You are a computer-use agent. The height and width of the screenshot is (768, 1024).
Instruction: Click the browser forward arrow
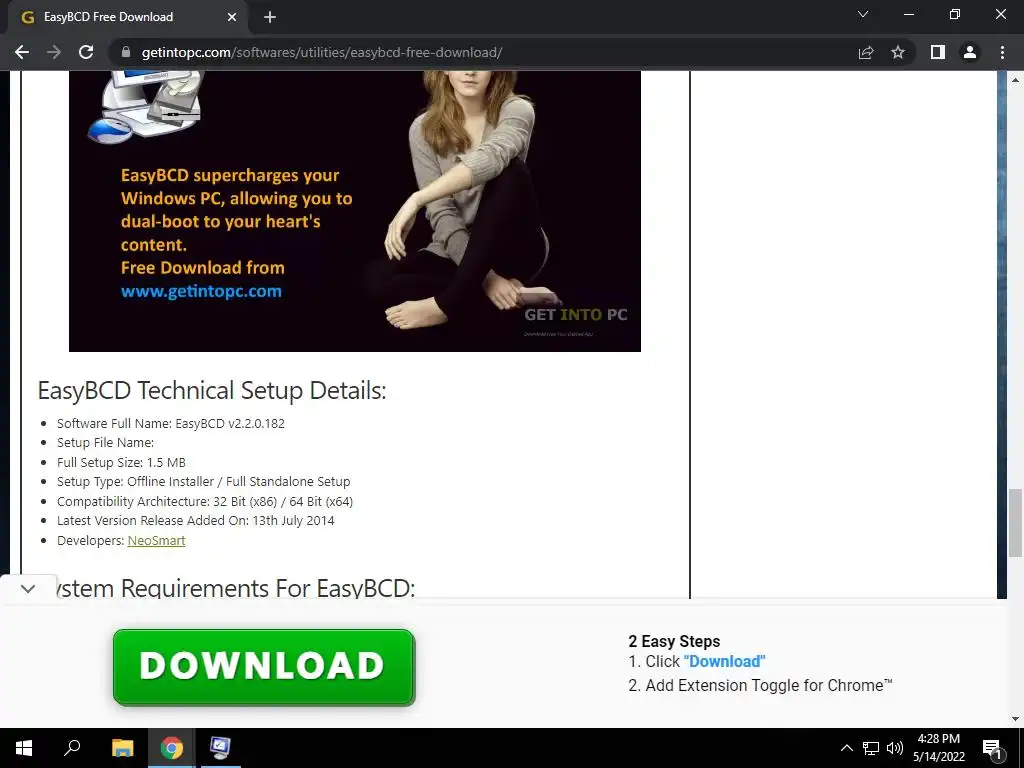click(x=54, y=52)
